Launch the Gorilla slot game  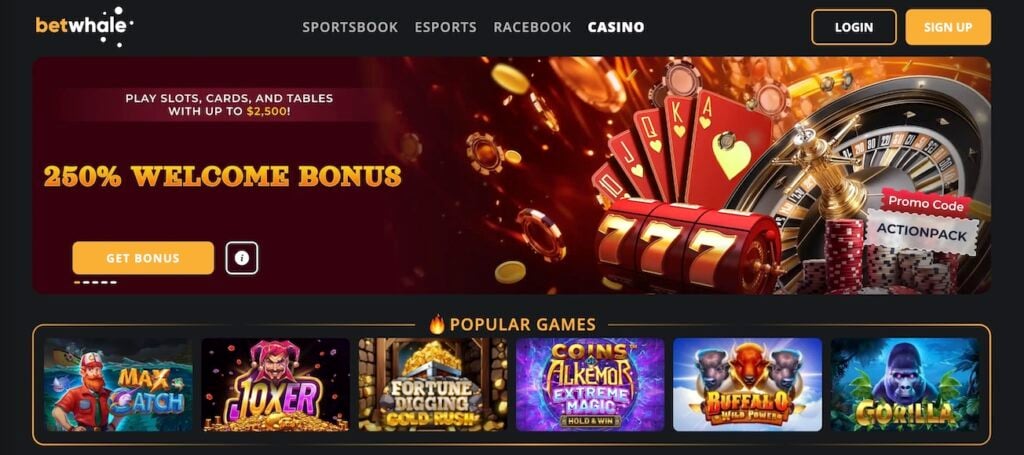[904, 384]
